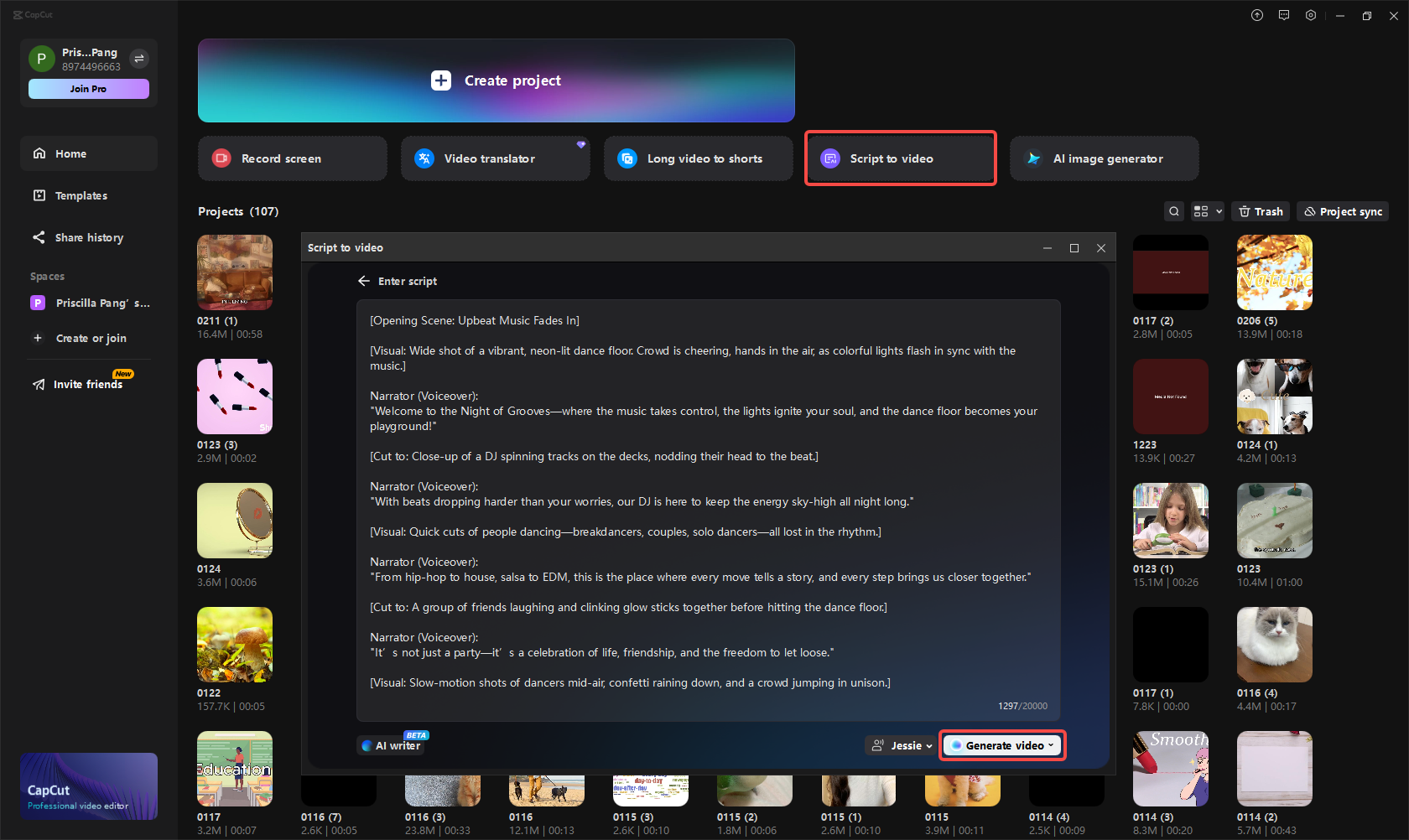Click the Record screen red icon
This screenshot has width=1409, height=840.
point(221,158)
